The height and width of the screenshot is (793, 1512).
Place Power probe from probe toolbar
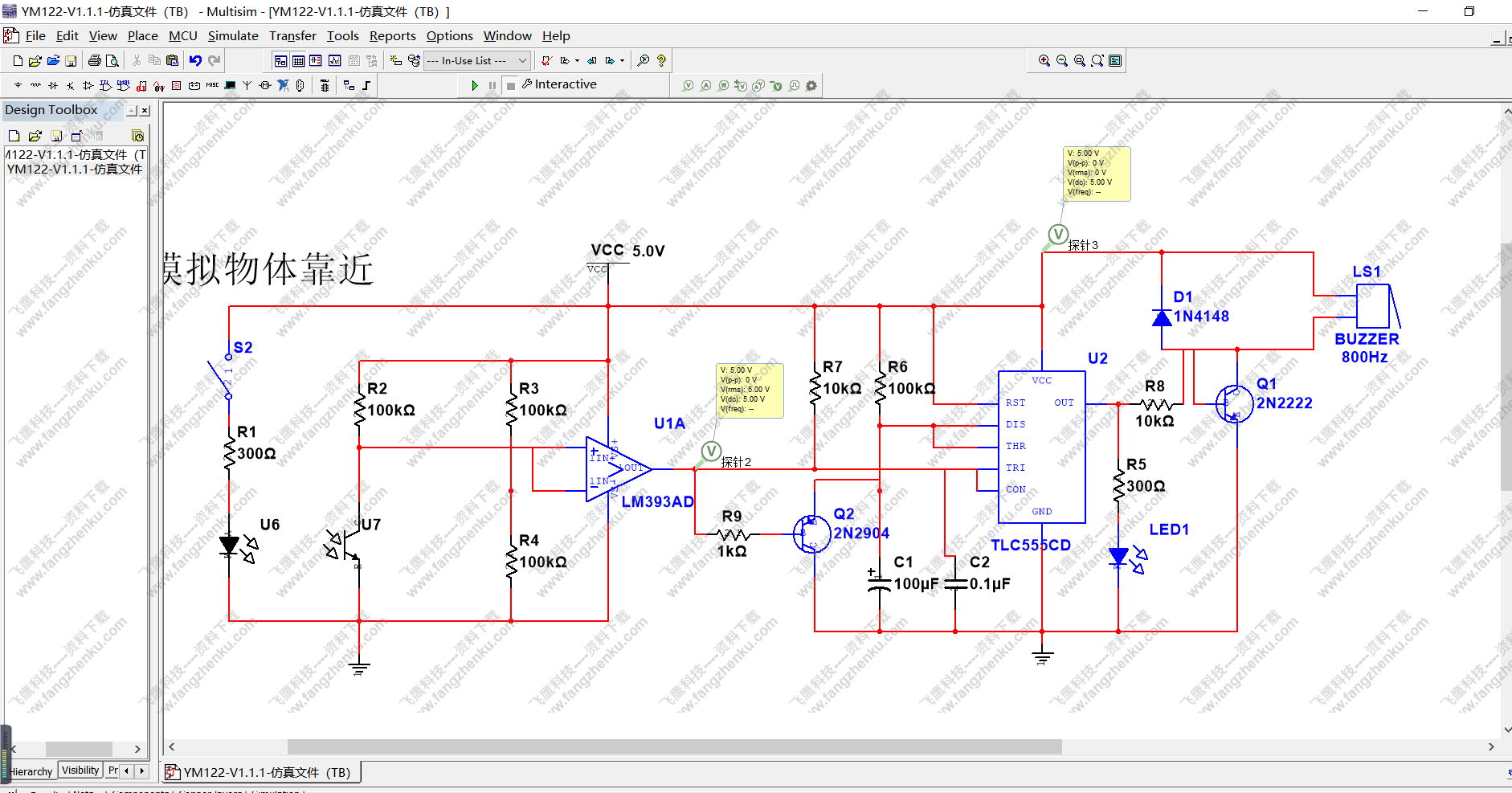[724, 85]
